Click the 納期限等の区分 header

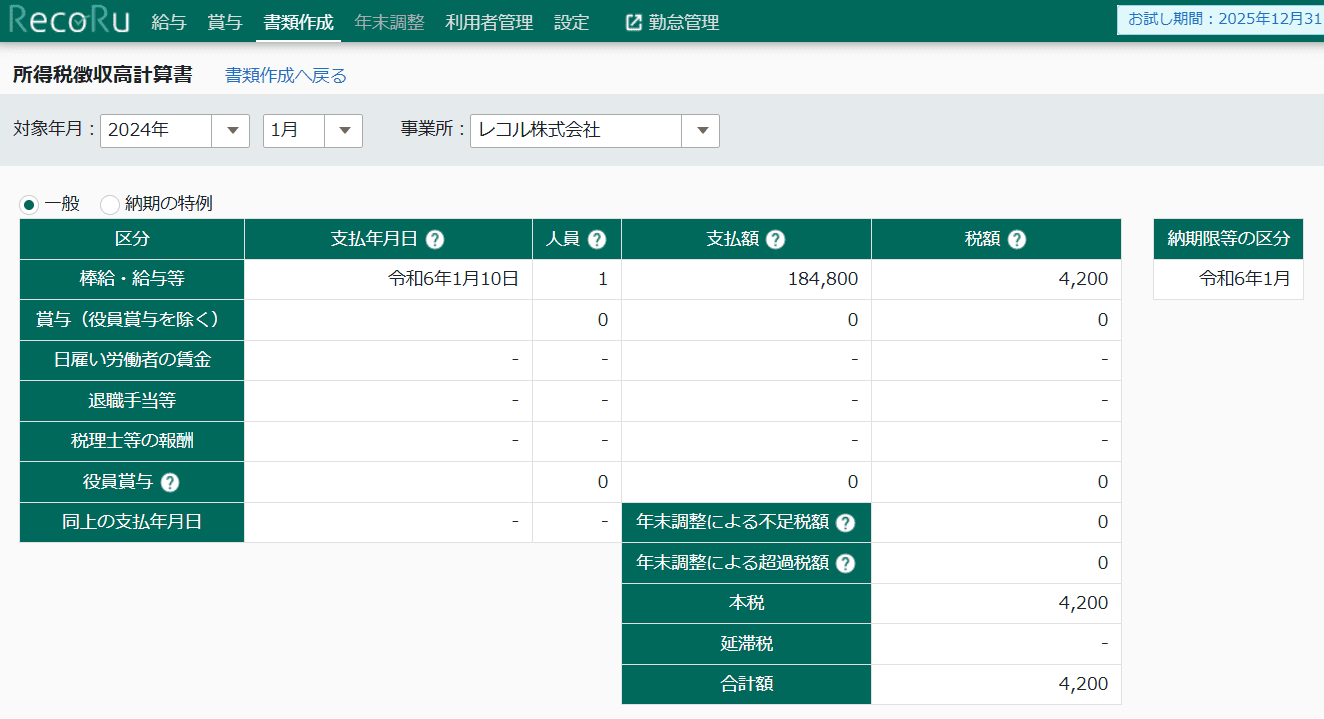1228,239
